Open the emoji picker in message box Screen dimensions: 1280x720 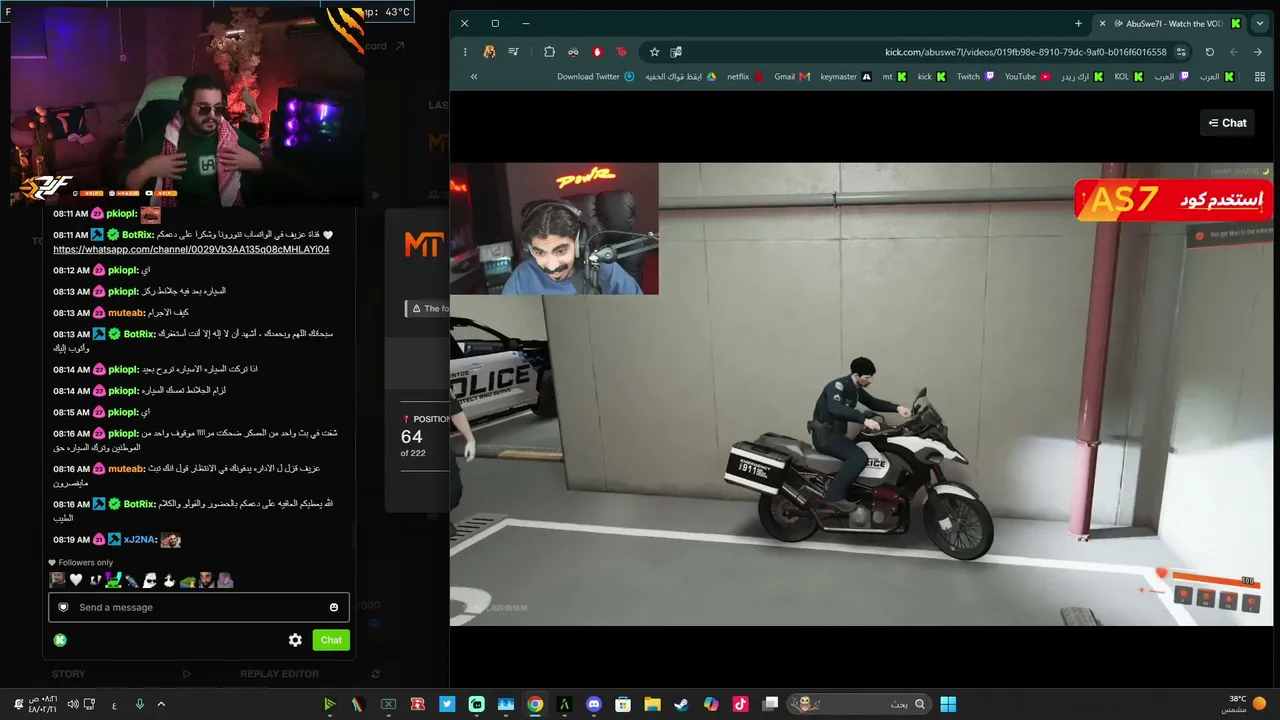coord(334,607)
